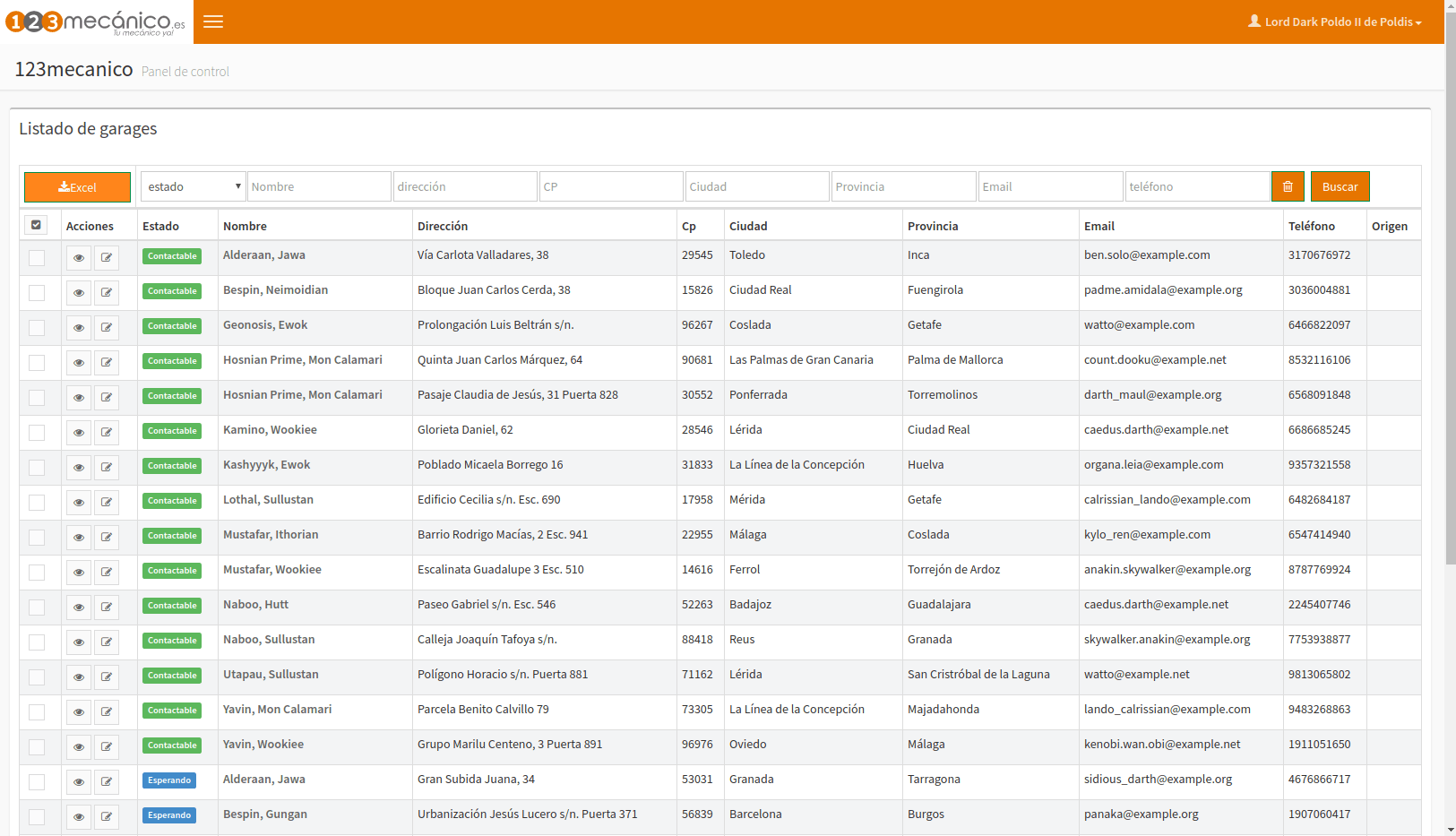View details of Yavin, Wookiee garage

79,747
